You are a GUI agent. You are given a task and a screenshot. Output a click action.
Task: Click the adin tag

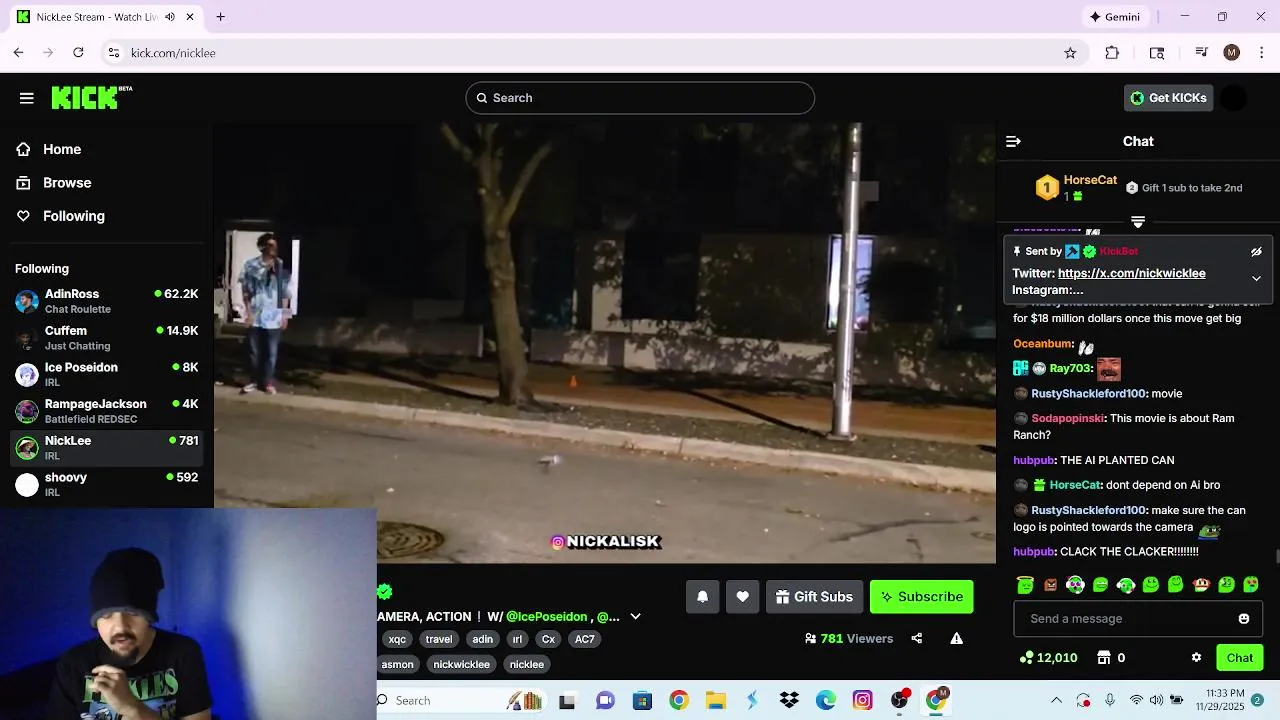pyautogui.click(x=483, y=640)
